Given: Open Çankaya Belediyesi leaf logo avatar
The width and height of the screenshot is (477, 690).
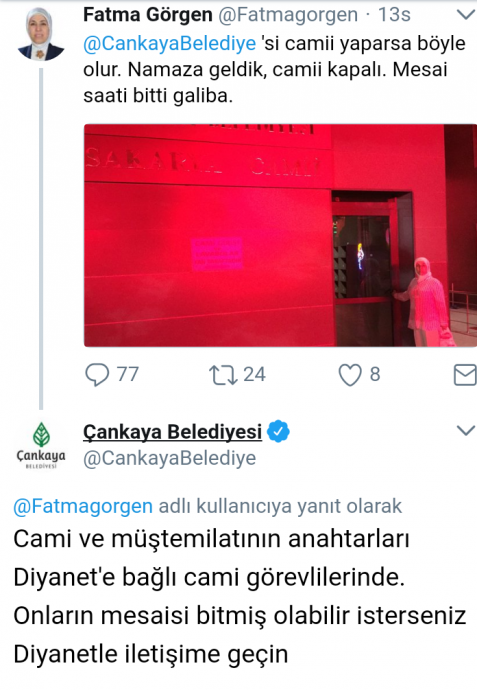Looking at the screenshot, I should click(41, 445).
